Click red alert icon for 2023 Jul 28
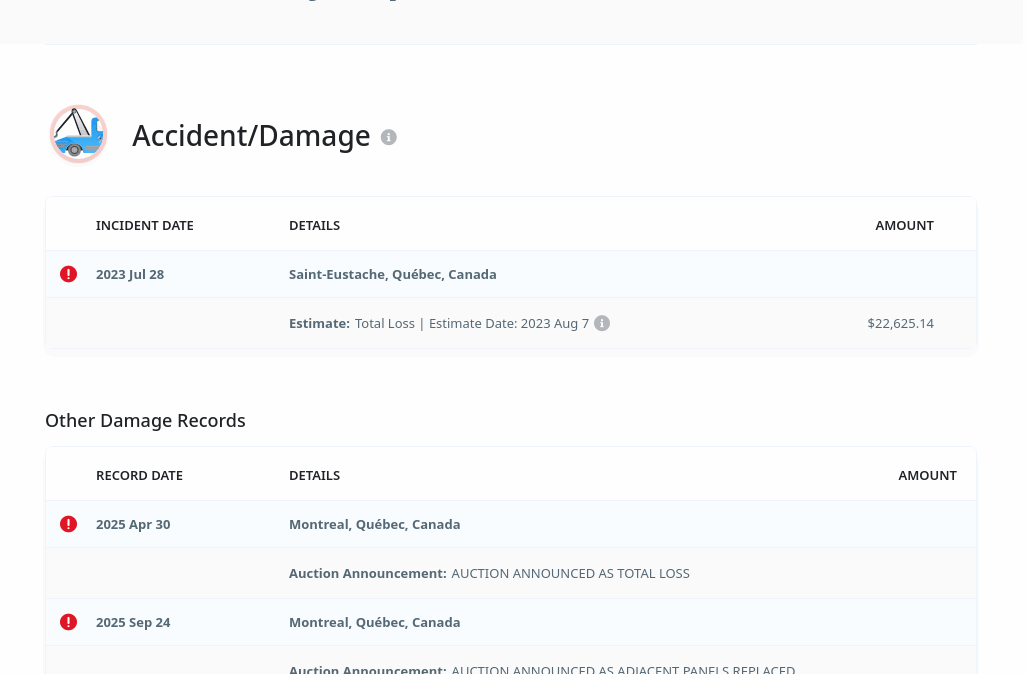The width and height of the screenshot is (1027, 674). pos(68,274)
